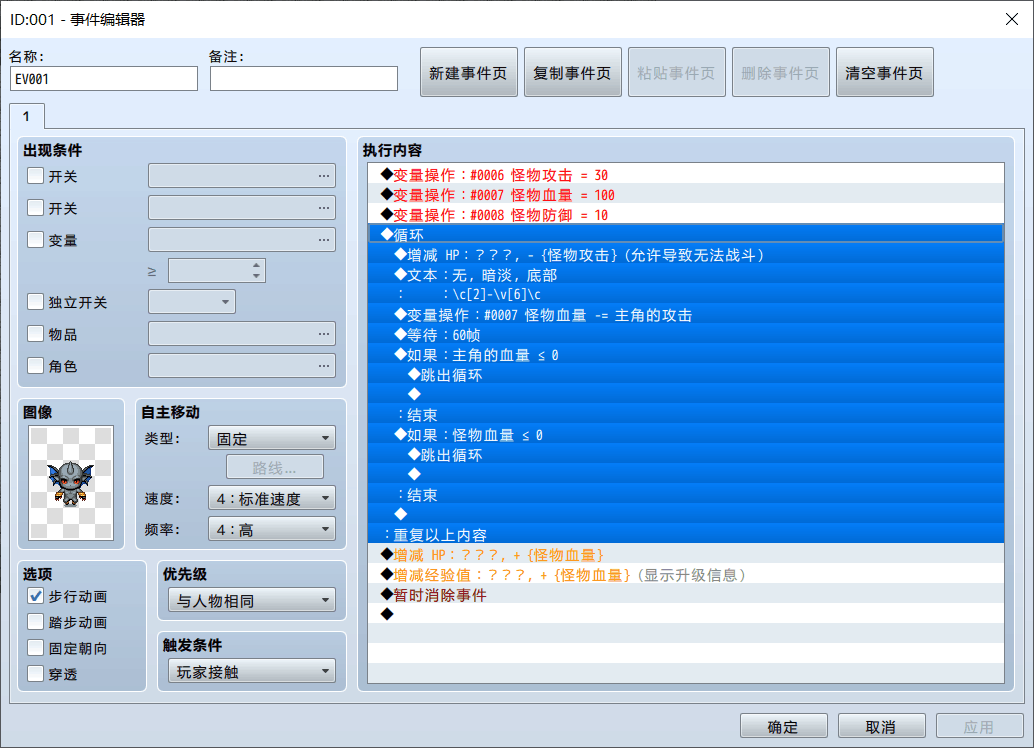Select line 怪物血量 -= 主角的攻击
Screen dimensions: 1034x748
tap(686, 315)
